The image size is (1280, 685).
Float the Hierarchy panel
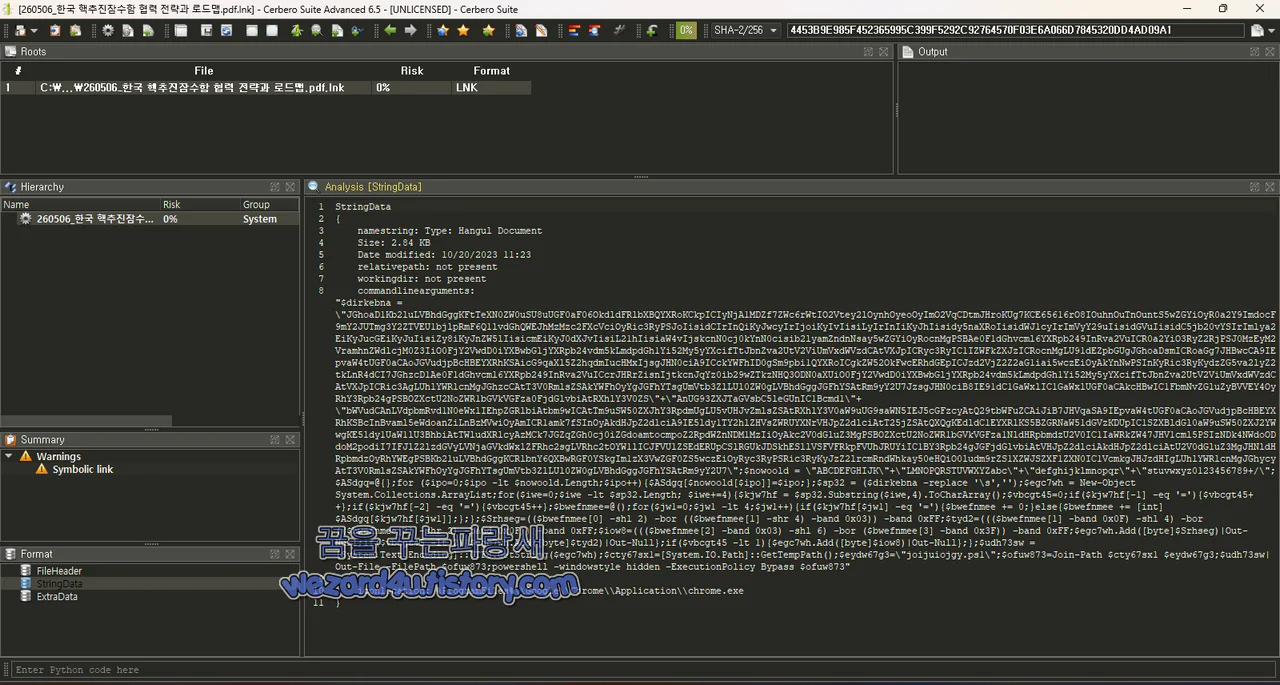(x=275, y=187)
